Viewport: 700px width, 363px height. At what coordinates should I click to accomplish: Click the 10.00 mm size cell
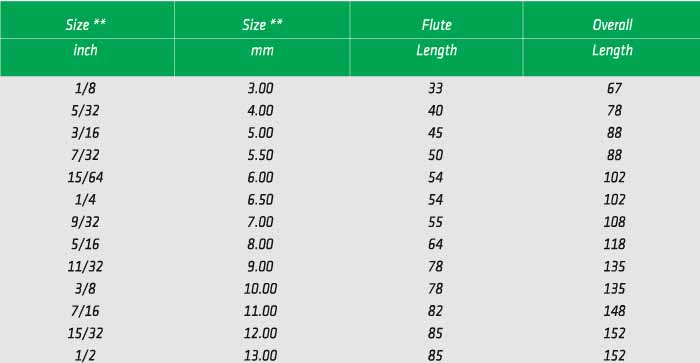coord(260,288)
